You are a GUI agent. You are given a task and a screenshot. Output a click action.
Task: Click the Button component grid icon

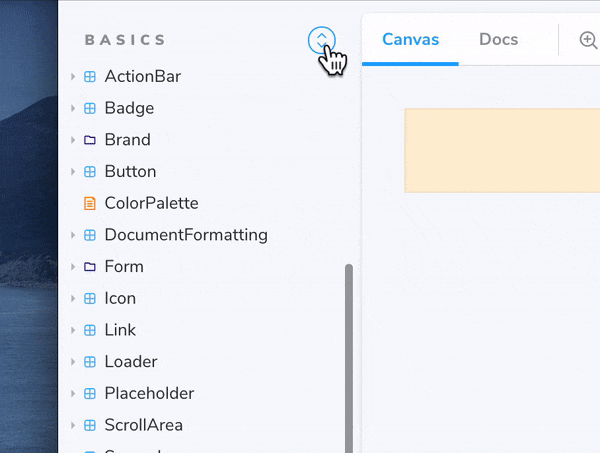pyautogui.click(x=90, y=172)
